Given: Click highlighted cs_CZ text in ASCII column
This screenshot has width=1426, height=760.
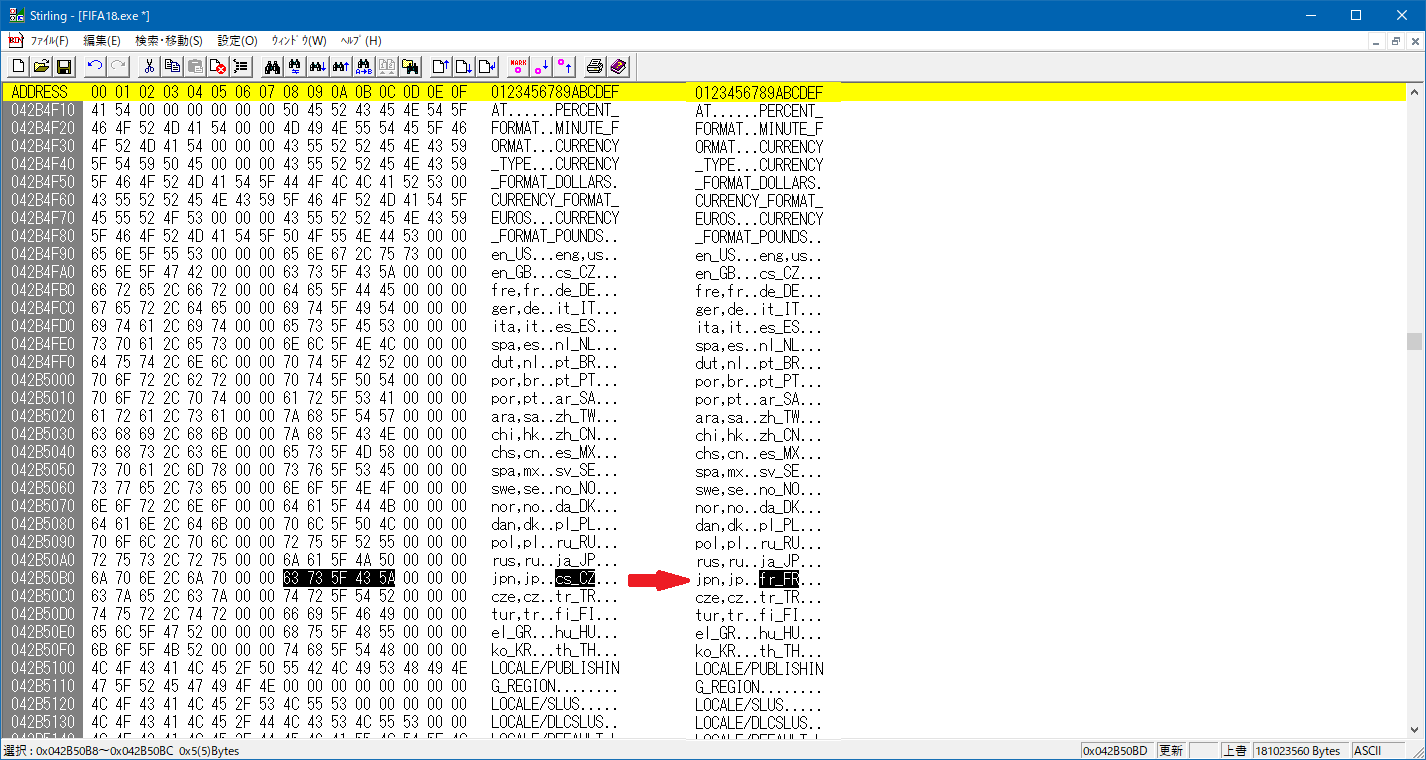Looking at the screenshot, I should tap(575, 578).
